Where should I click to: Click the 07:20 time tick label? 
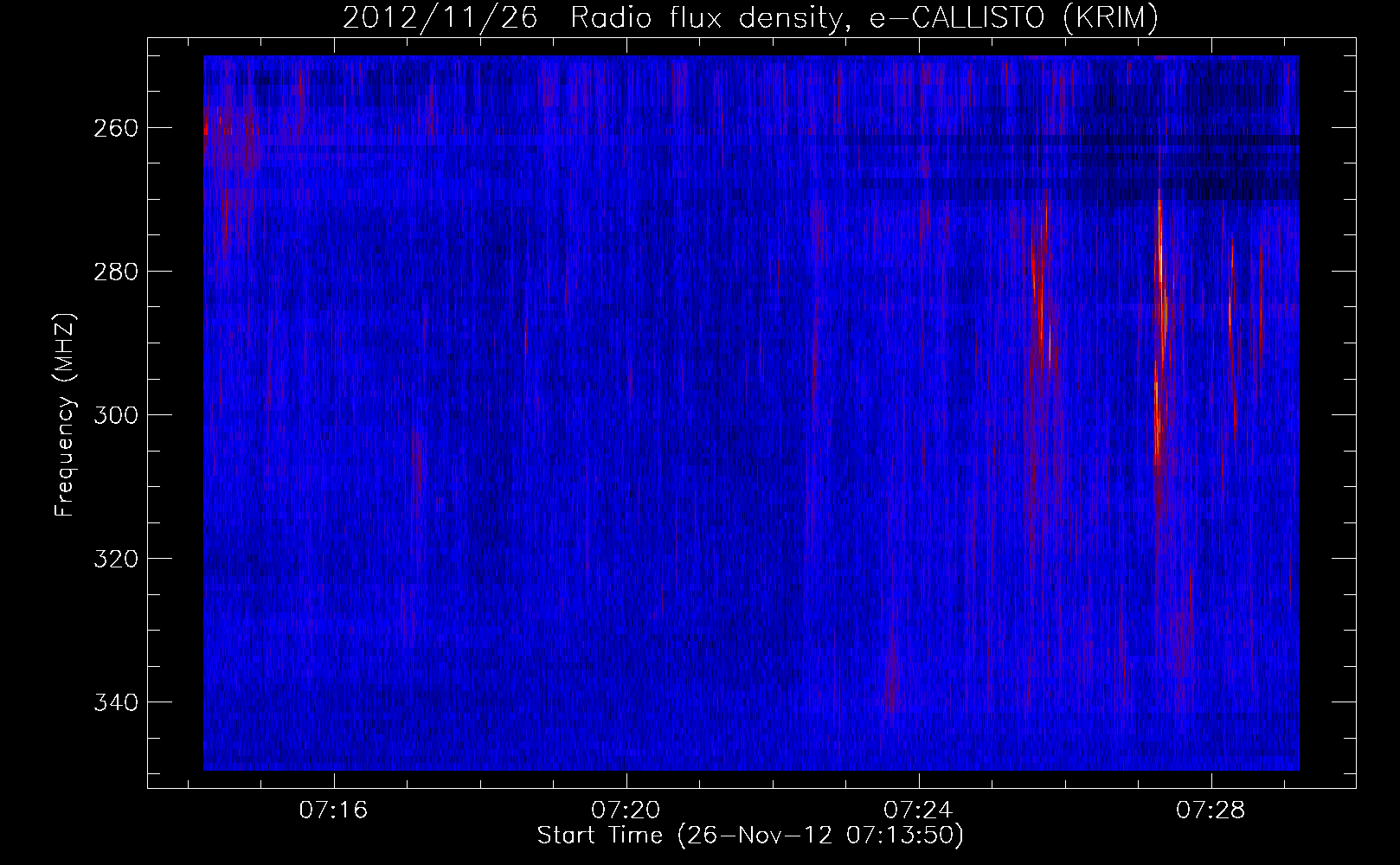[x=626, y=811]
